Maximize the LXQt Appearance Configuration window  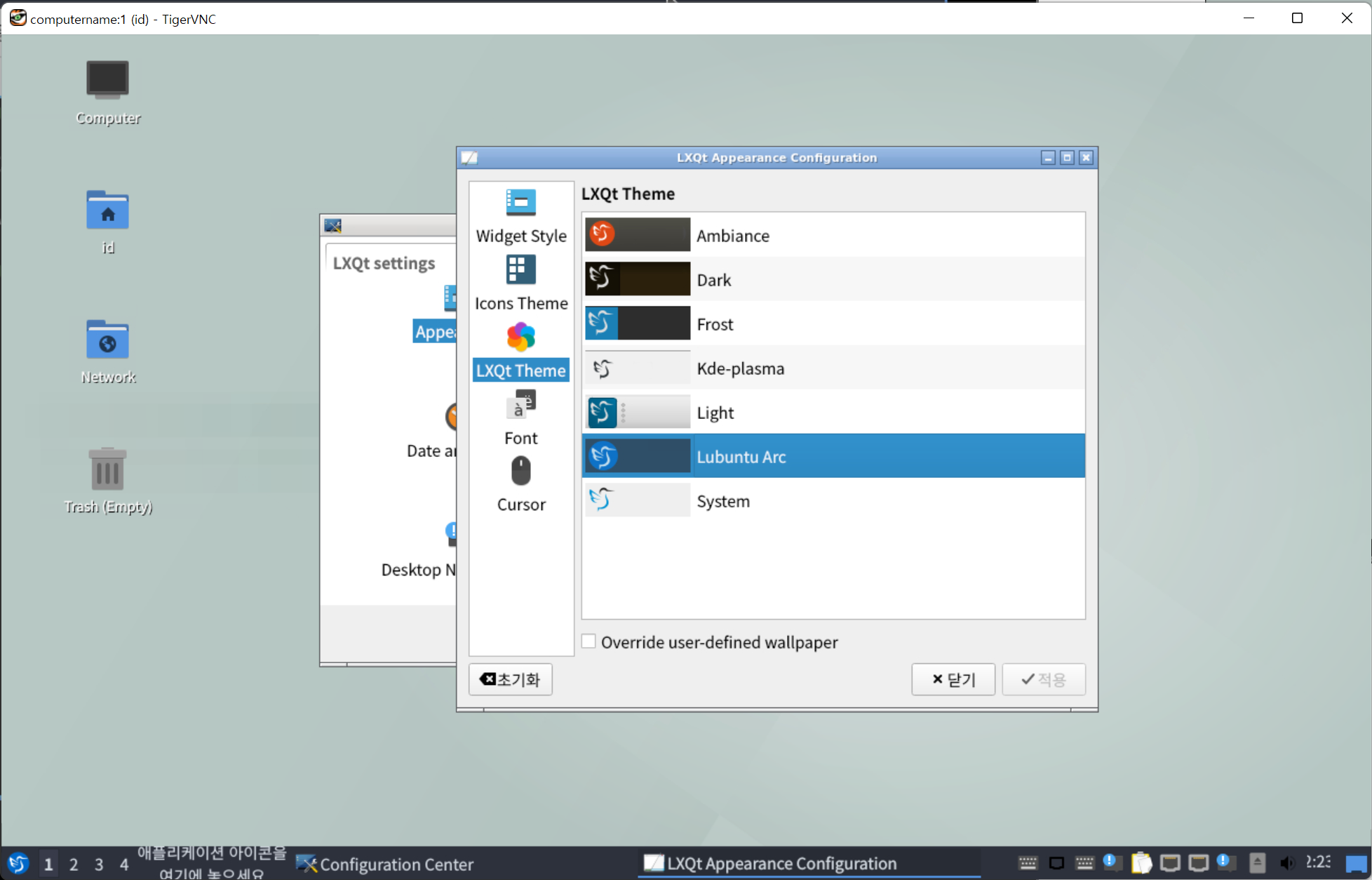point(1067,158)
